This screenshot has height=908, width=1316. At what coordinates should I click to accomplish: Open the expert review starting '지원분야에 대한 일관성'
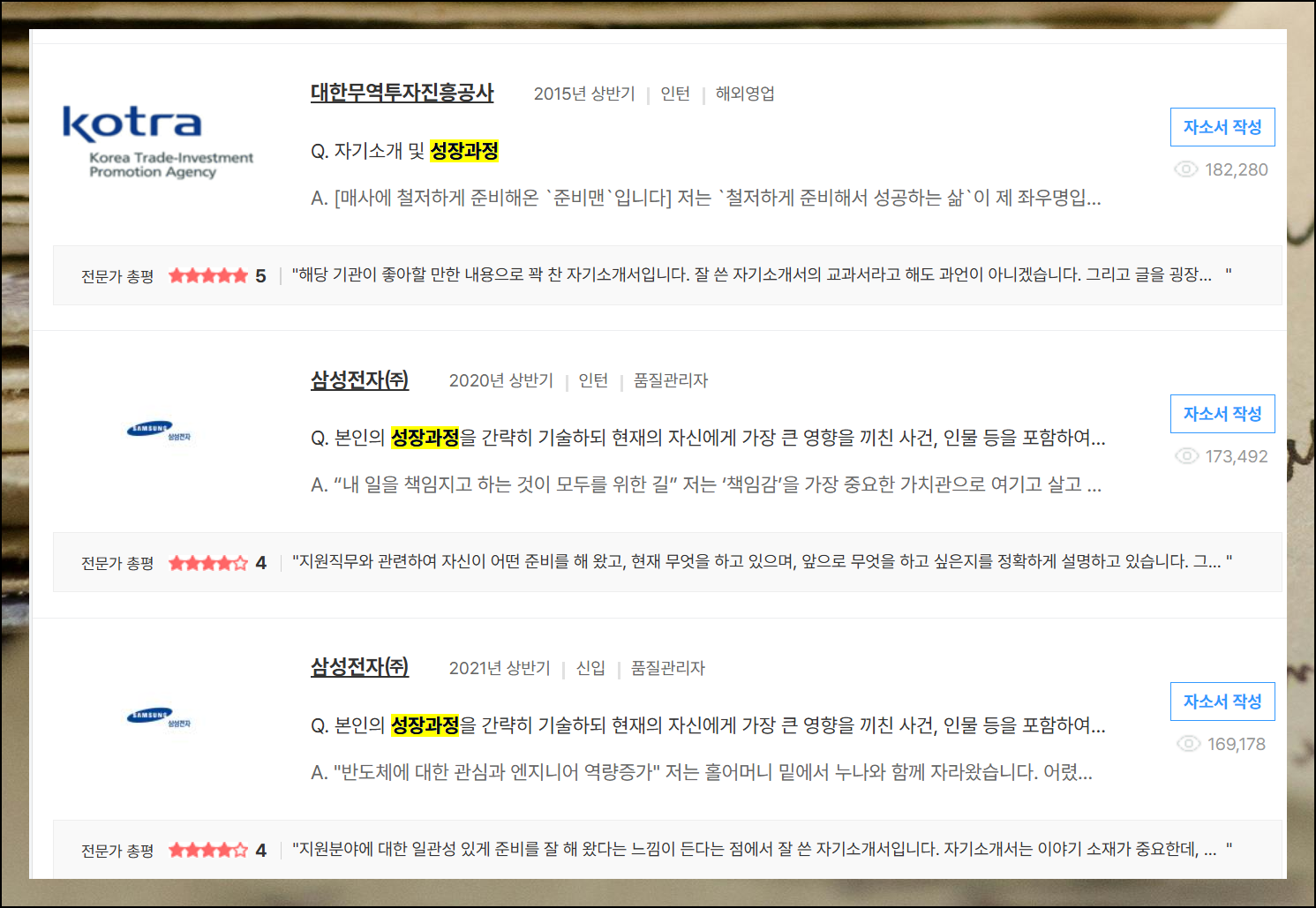click(x=762, y=849)
